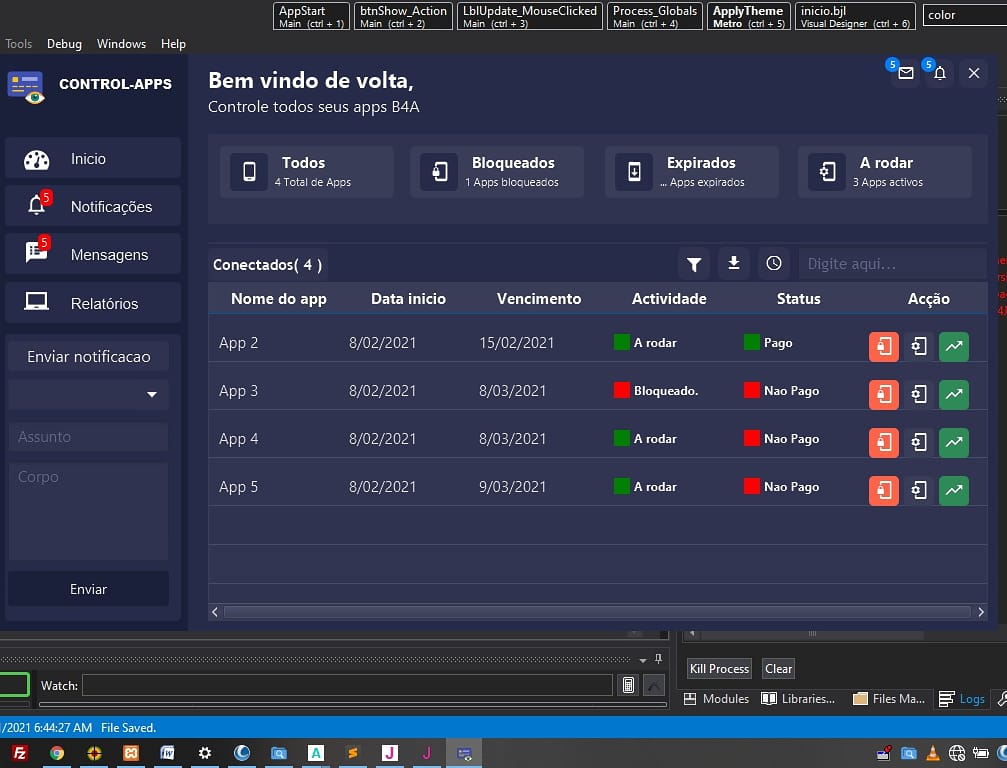This screenshot has height=768, width=1007.
Task: Click the Digite aqui search field
Action: [x=893, y=264]
